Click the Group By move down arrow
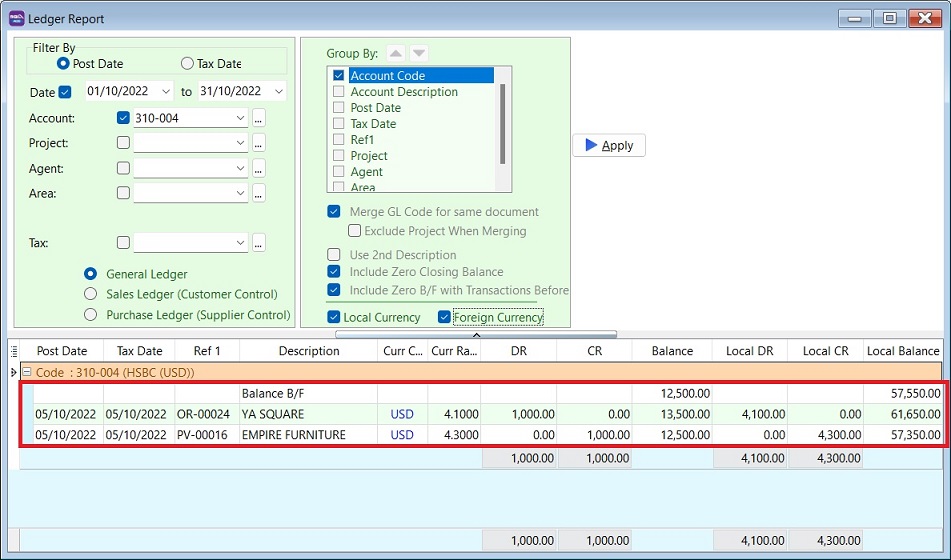 coord(419,53)
